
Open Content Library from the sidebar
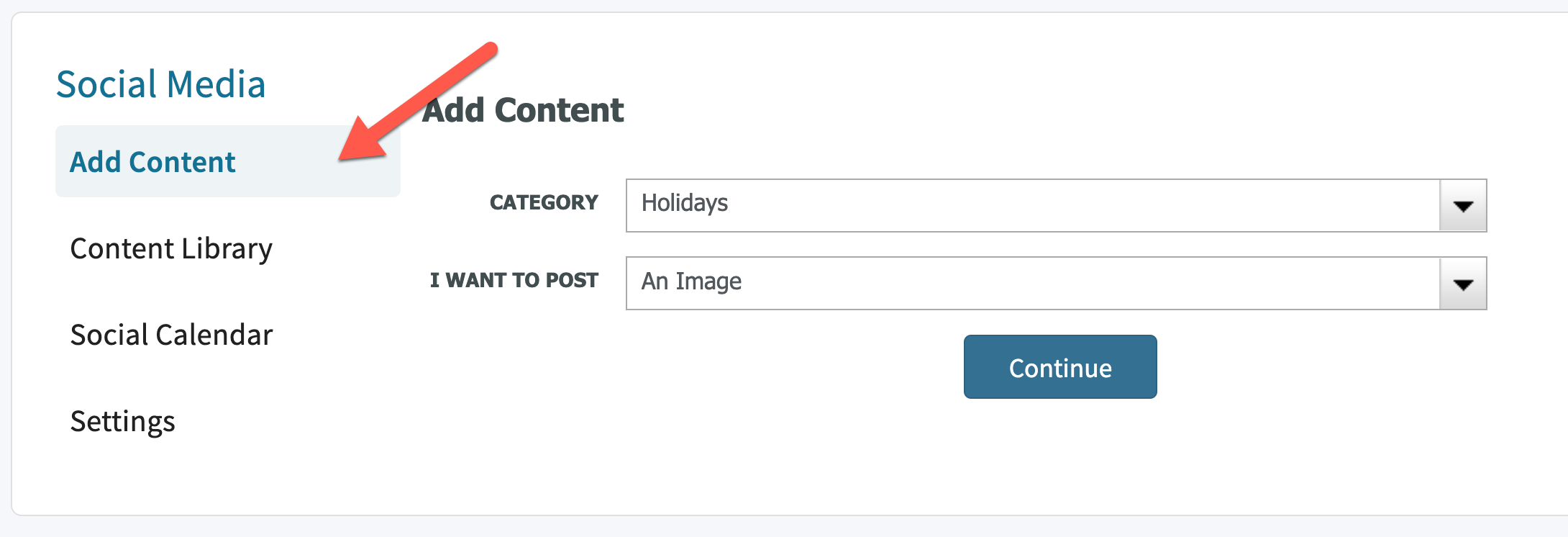click(171, 249)
